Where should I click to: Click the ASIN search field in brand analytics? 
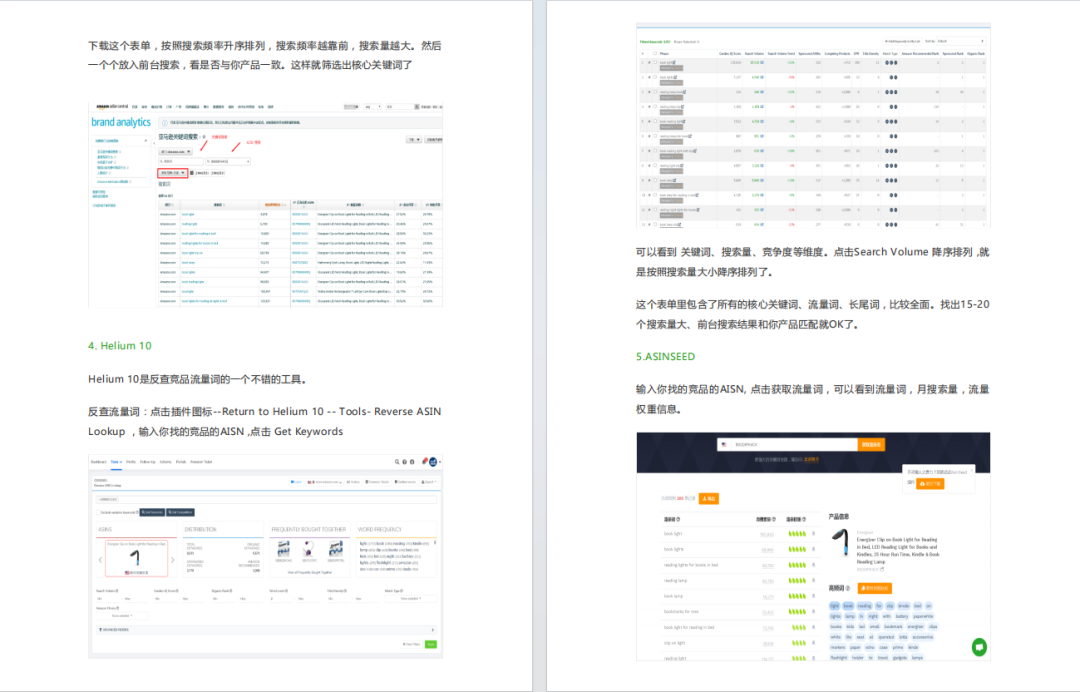pyautogui.click(x=228, y=161)
